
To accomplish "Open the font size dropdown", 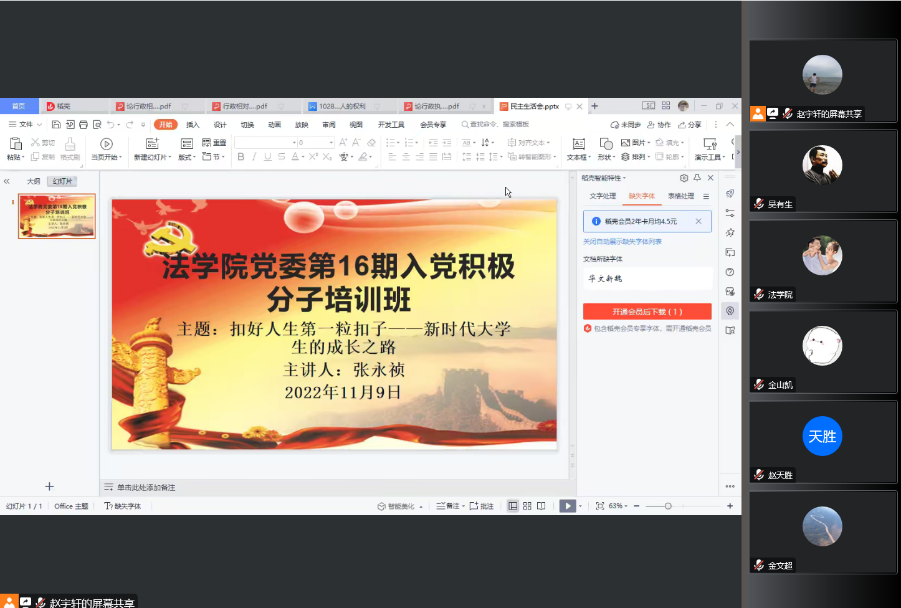I will pyautogui.click(x=329, y=143).
